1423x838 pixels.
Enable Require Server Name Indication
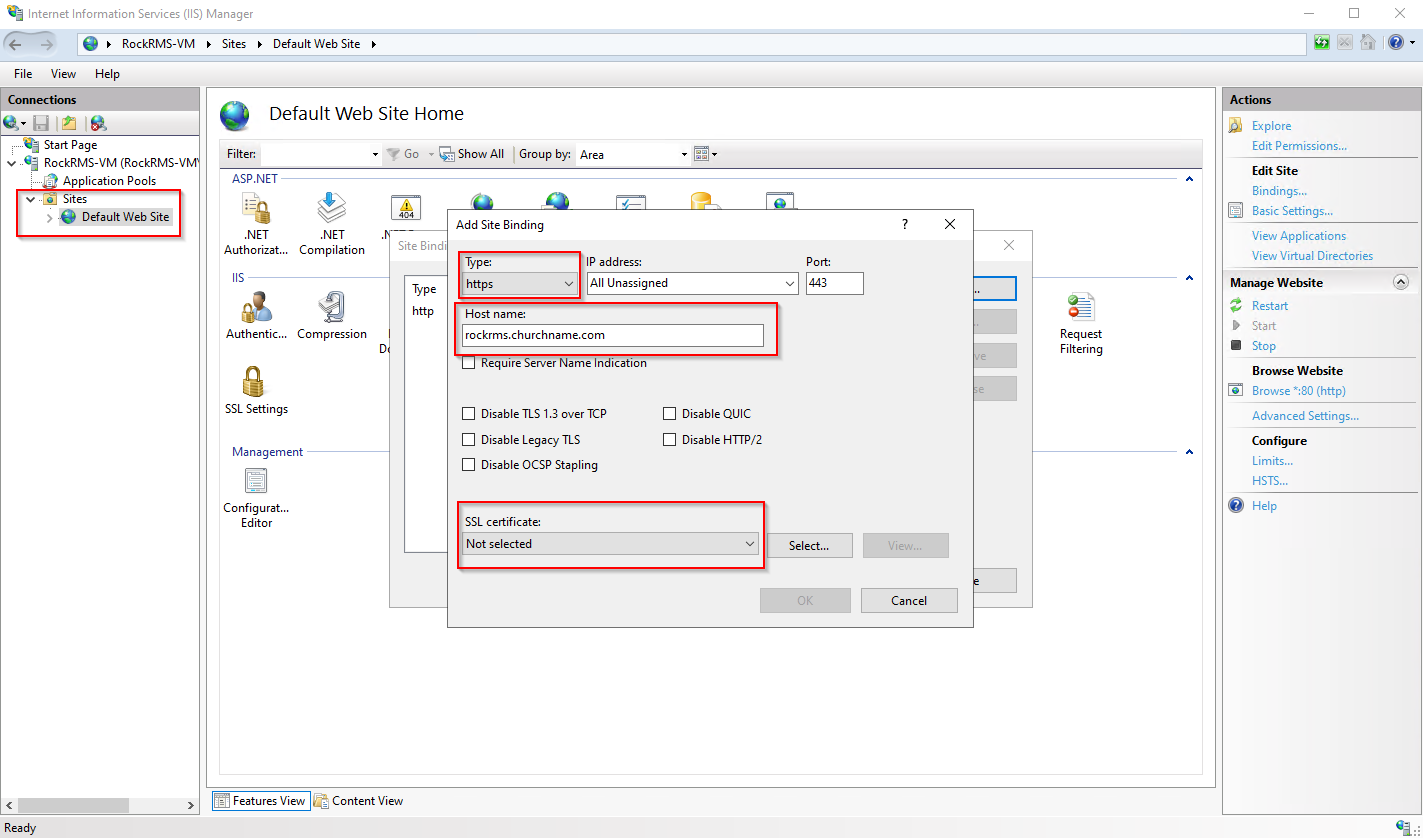[468, 363]
